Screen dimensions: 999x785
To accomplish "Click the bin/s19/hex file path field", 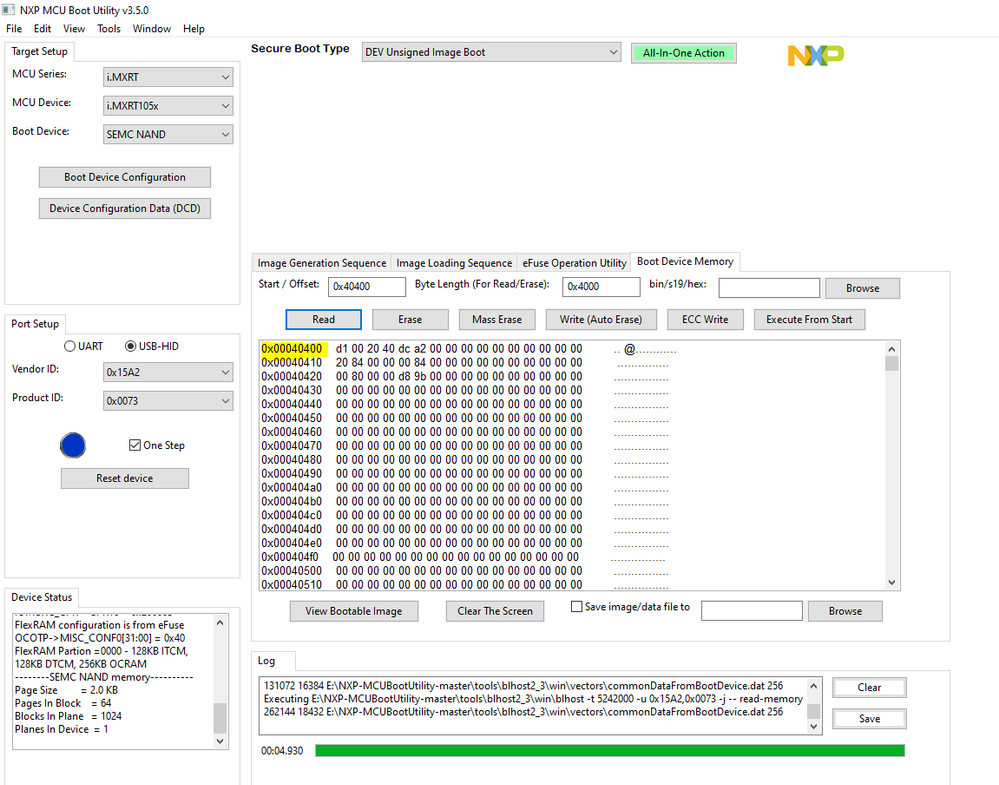I will (769, 288).
